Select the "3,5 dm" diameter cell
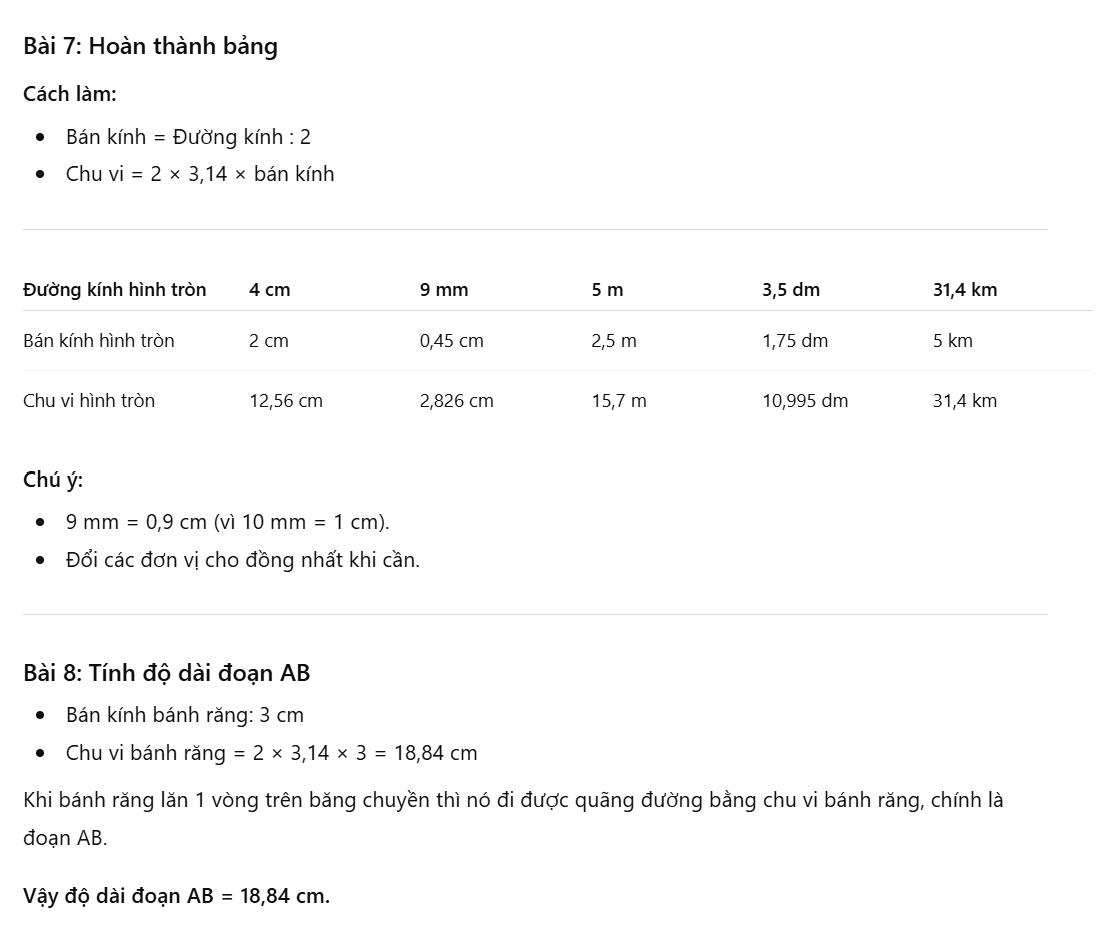 pos(791,290)
